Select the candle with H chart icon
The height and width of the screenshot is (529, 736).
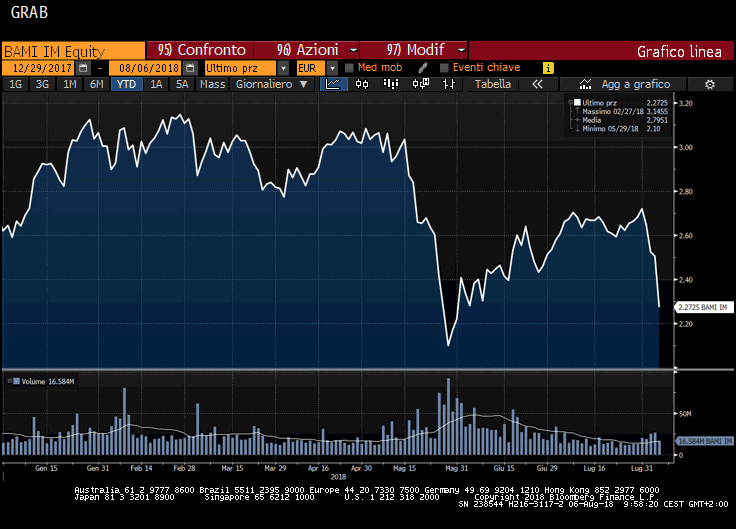point(420,84)
